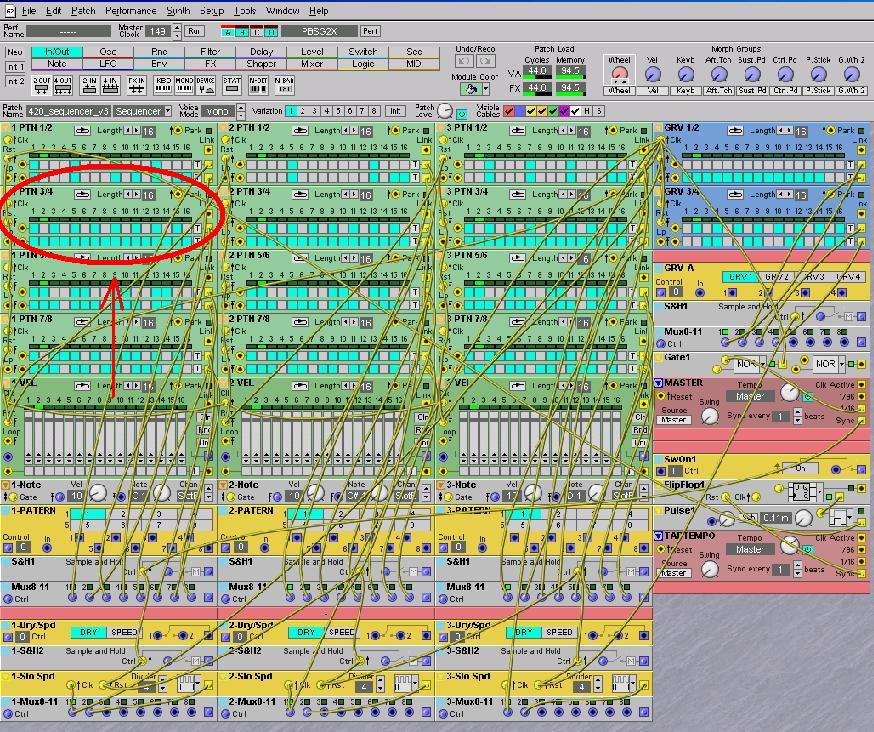Screen dimensions: 874x732
Task: Click the MASTER module Swing knob
Action: tap(710, 416)
